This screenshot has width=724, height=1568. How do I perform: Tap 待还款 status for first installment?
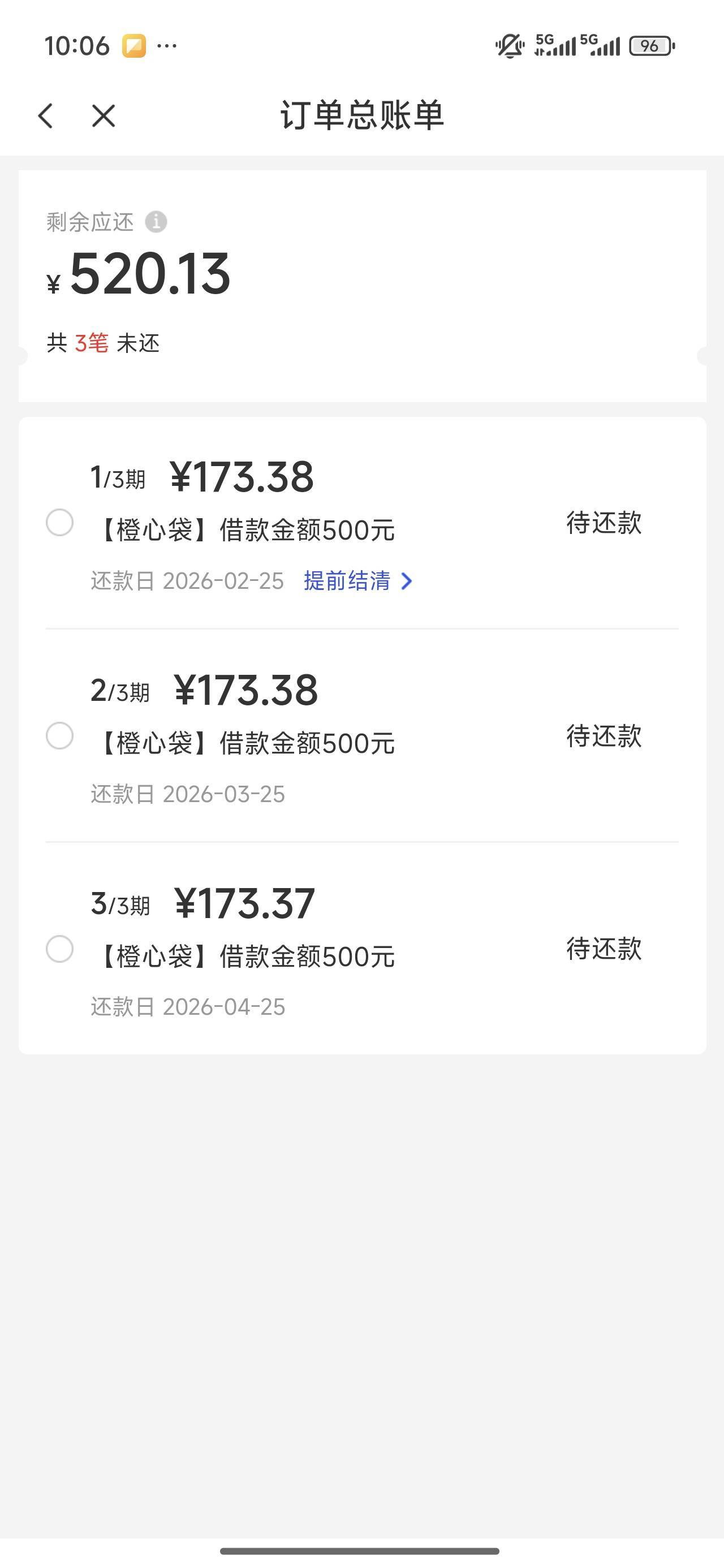[604, 522]
